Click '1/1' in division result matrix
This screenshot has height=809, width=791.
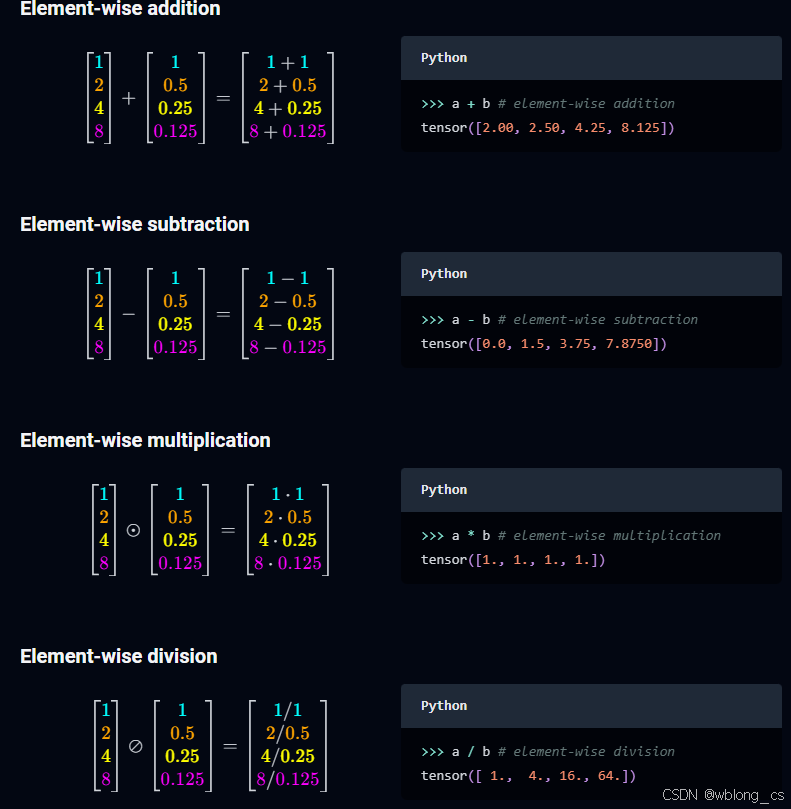287,710
